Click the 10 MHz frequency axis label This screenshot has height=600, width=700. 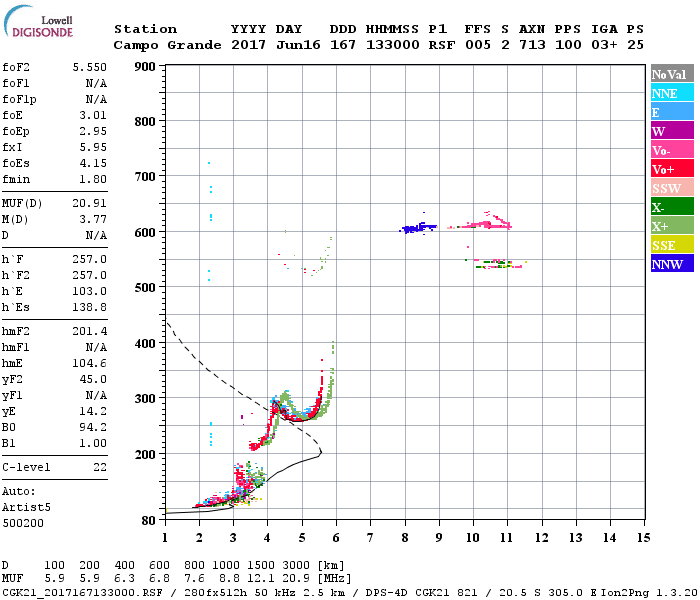click(473, 538)
